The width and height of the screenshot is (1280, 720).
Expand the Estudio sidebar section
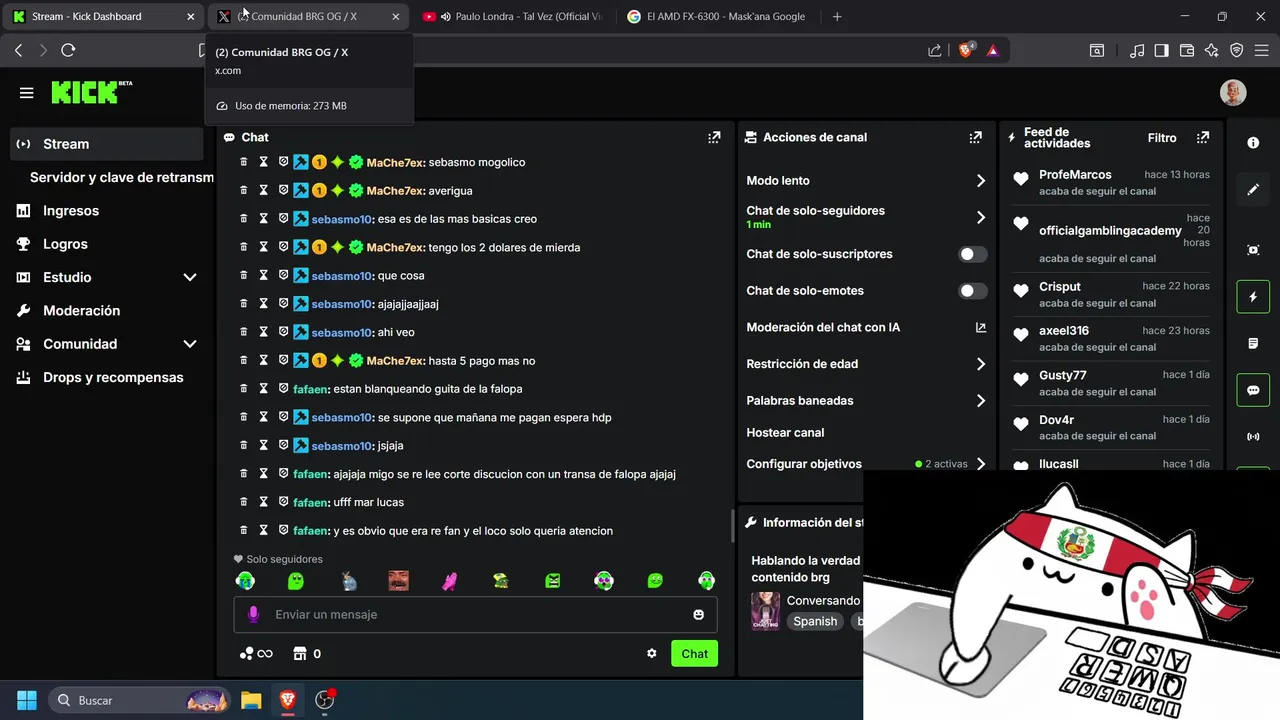click(x=190, y=277)
